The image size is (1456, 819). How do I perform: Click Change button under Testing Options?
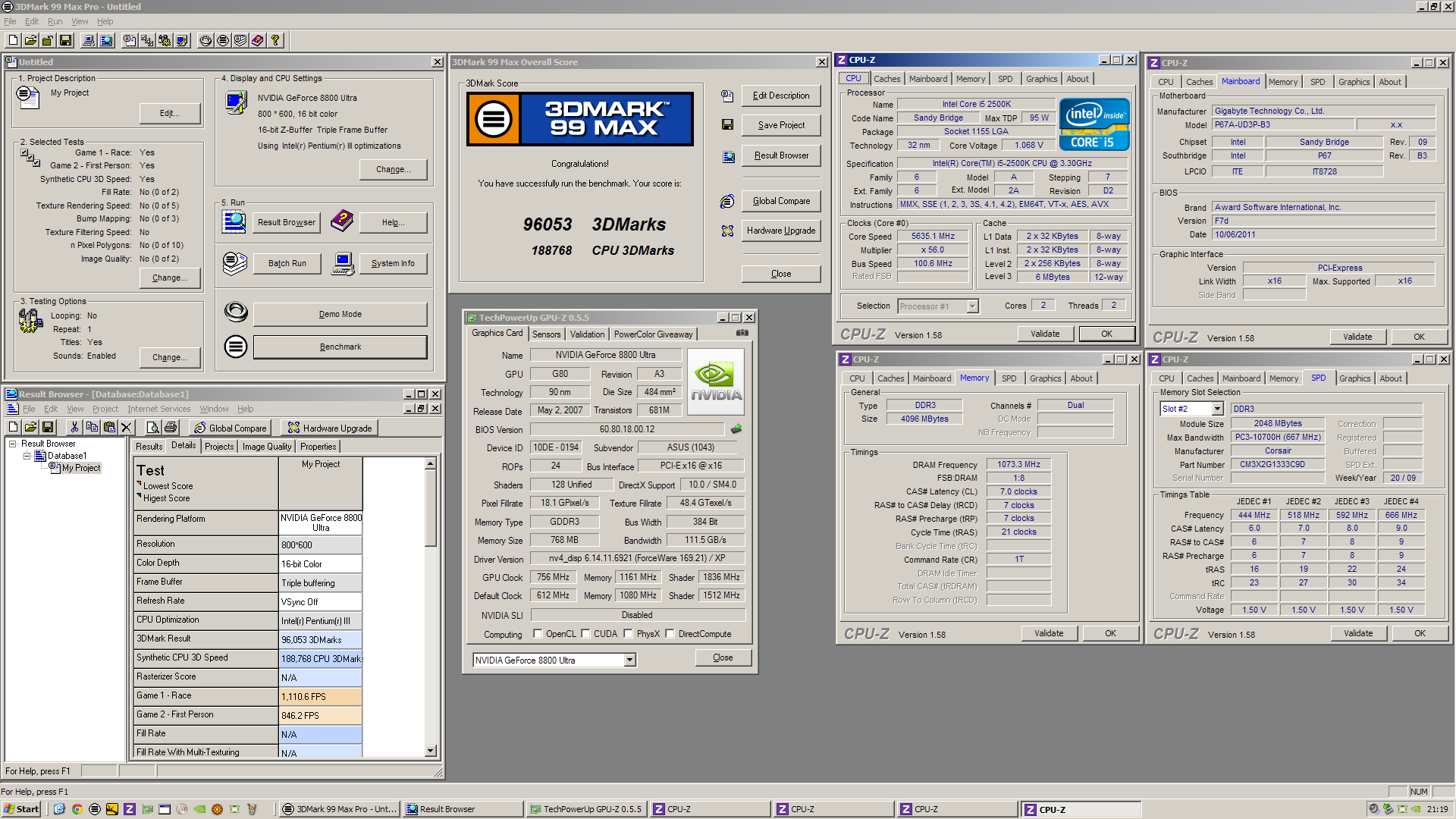point(170,358)
